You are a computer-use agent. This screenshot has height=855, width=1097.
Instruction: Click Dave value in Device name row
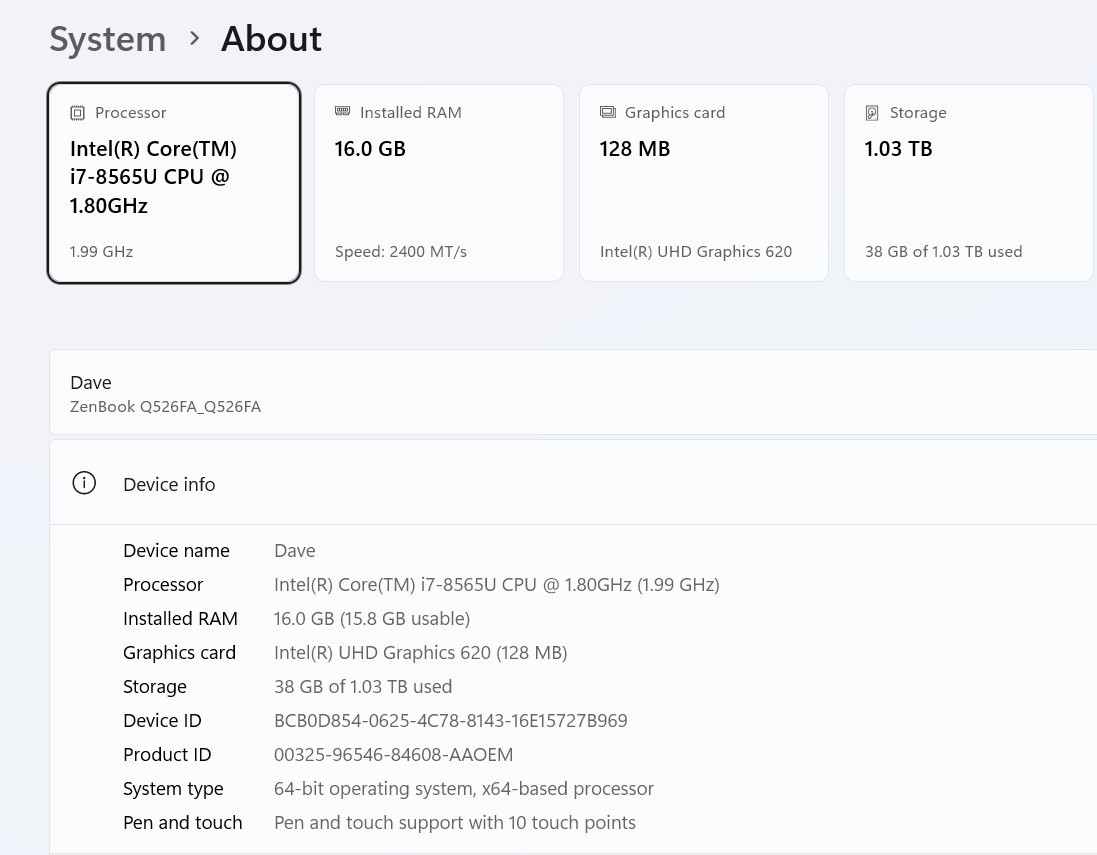(x=295, y=551)
